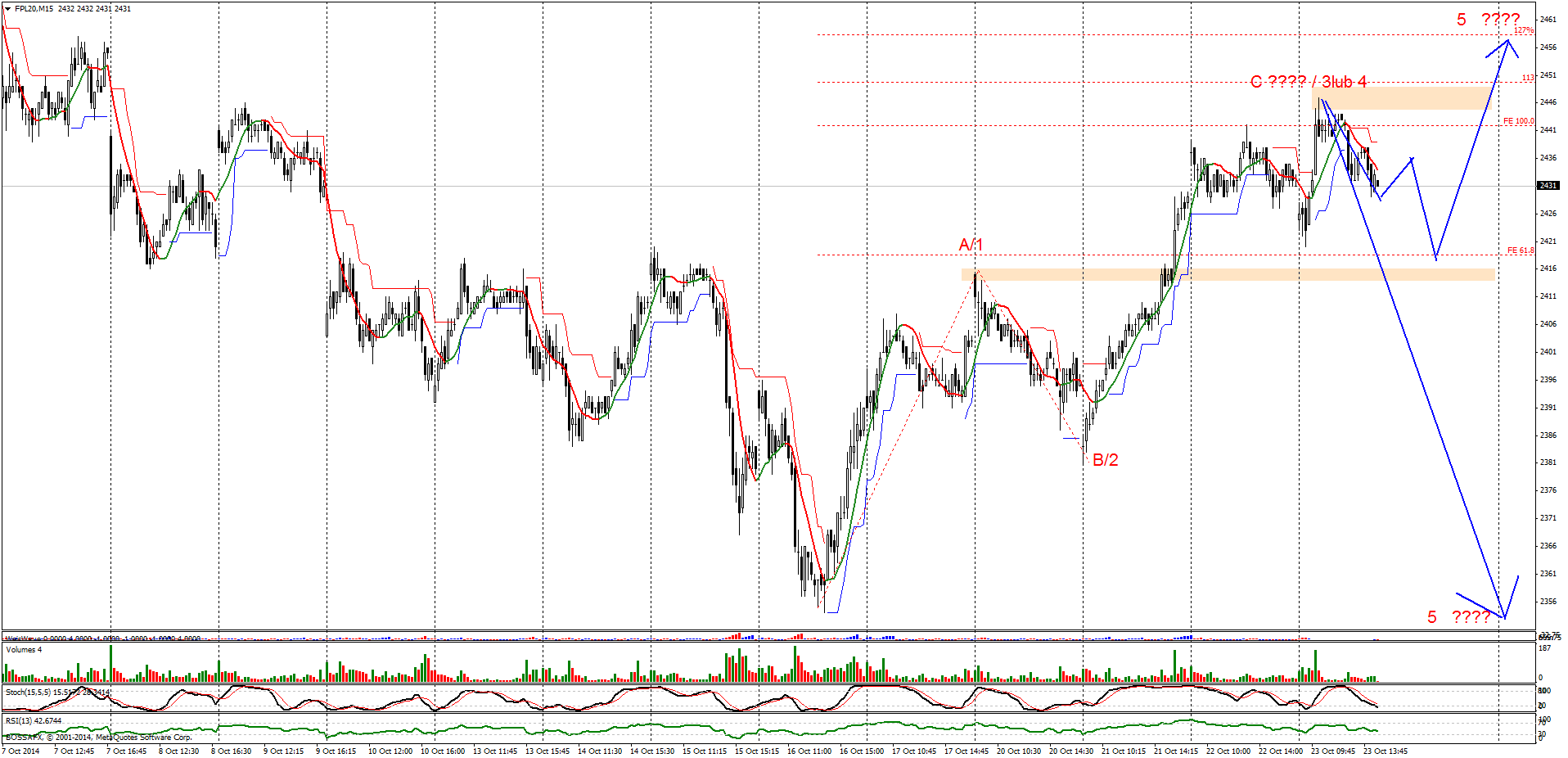
Task: Click the lower orange rectangle zone near A/1
Action: click(x=1228, y=275)
